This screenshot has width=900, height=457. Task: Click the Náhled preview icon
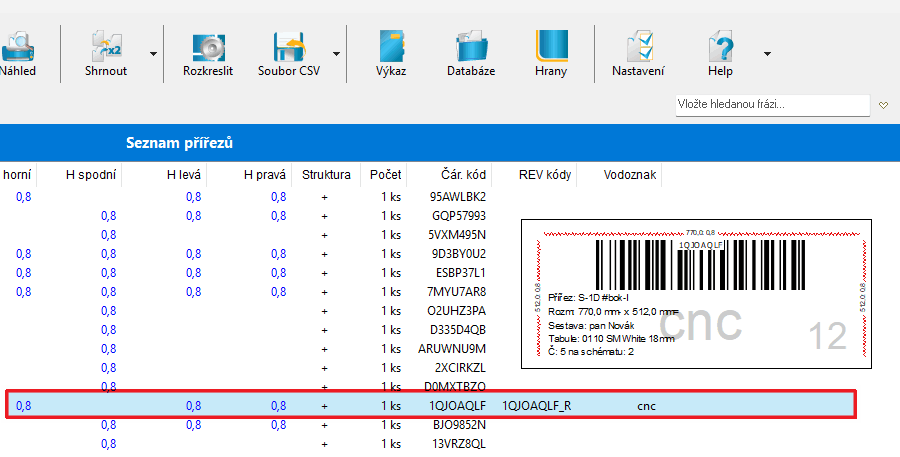18,48
